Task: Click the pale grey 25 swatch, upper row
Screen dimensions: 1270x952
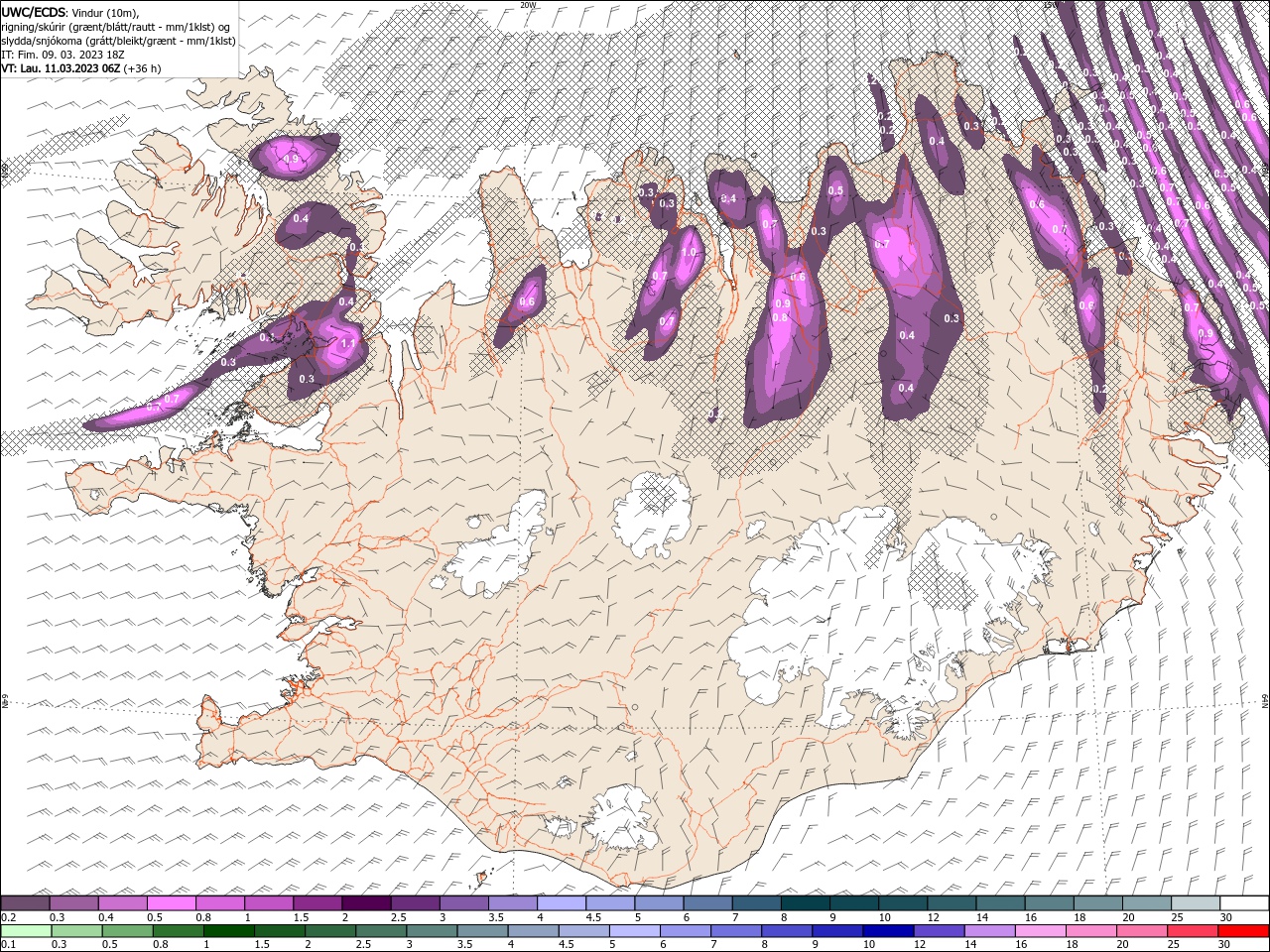Action: (1196, 903)
